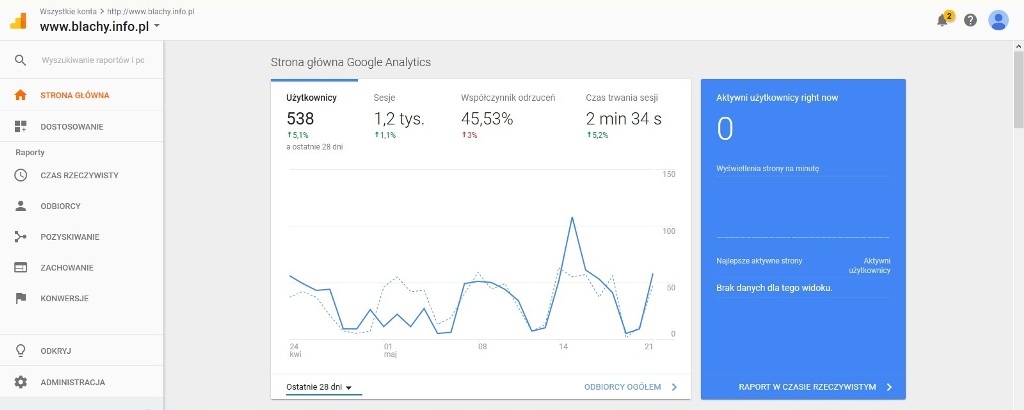The width and height of the screenshot is (1024, 410).
Task: Open the user account avatar
Action: click(x=998, y=20)
